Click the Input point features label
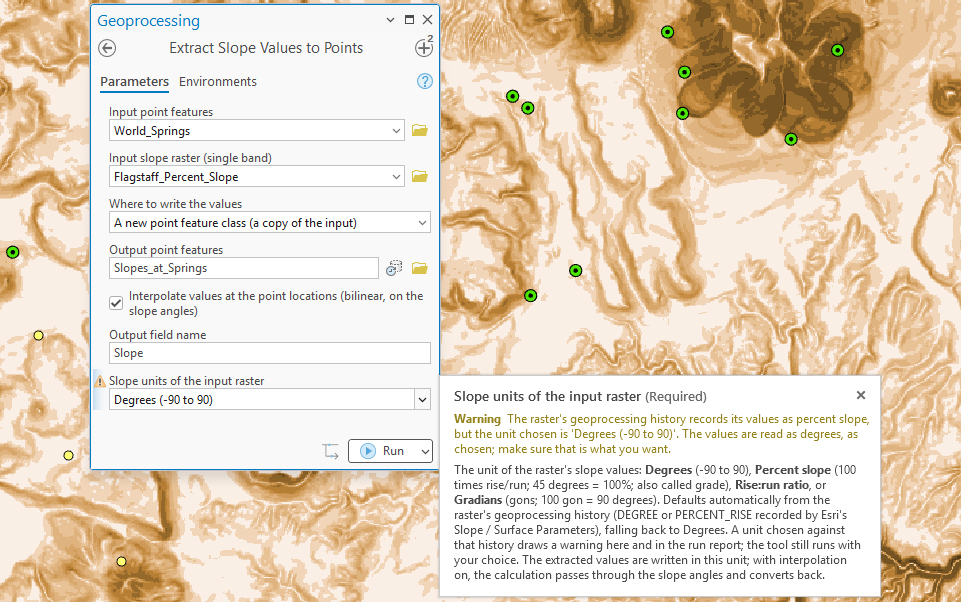 [161, 112]
